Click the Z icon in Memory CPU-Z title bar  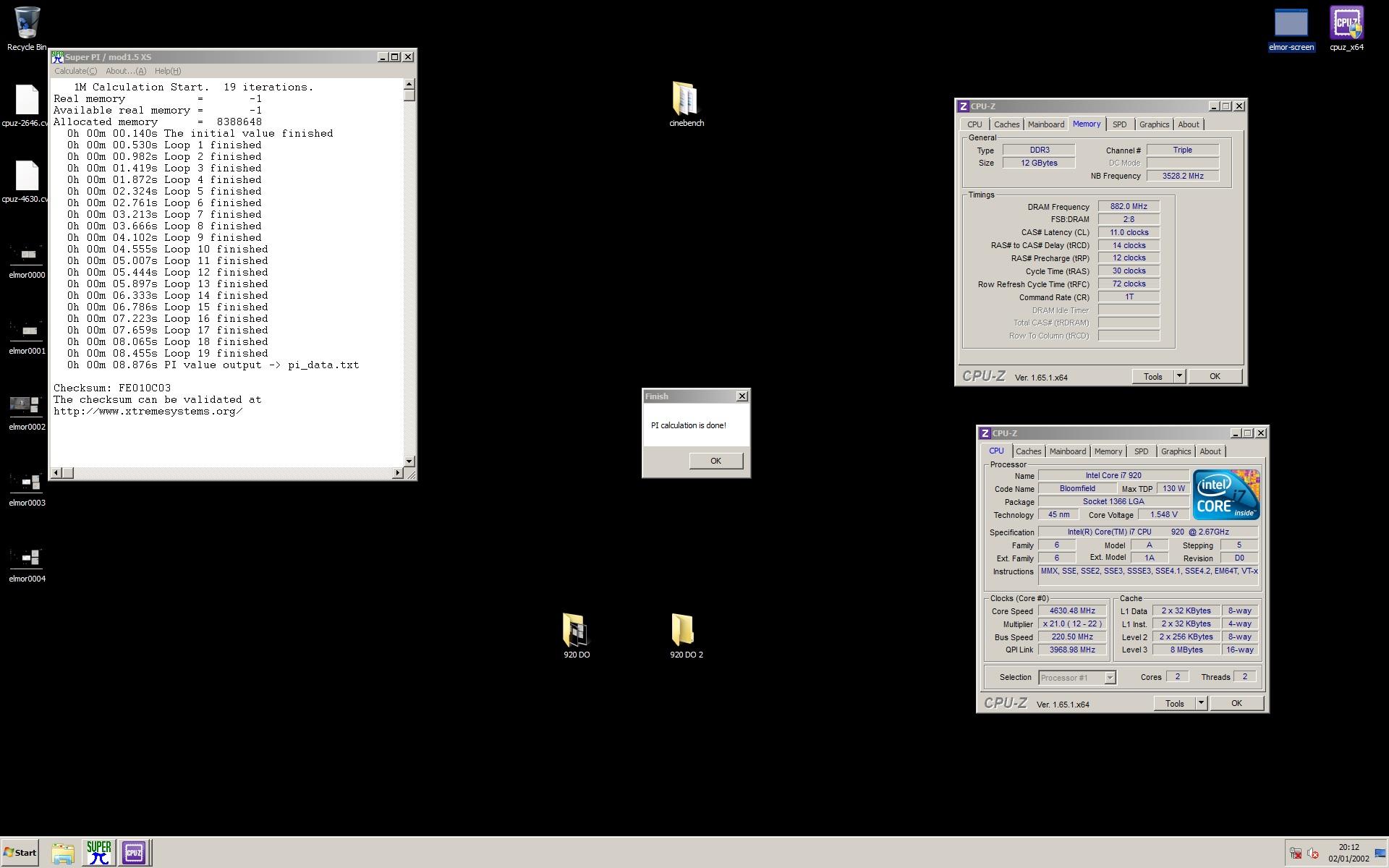pos(963,106)
